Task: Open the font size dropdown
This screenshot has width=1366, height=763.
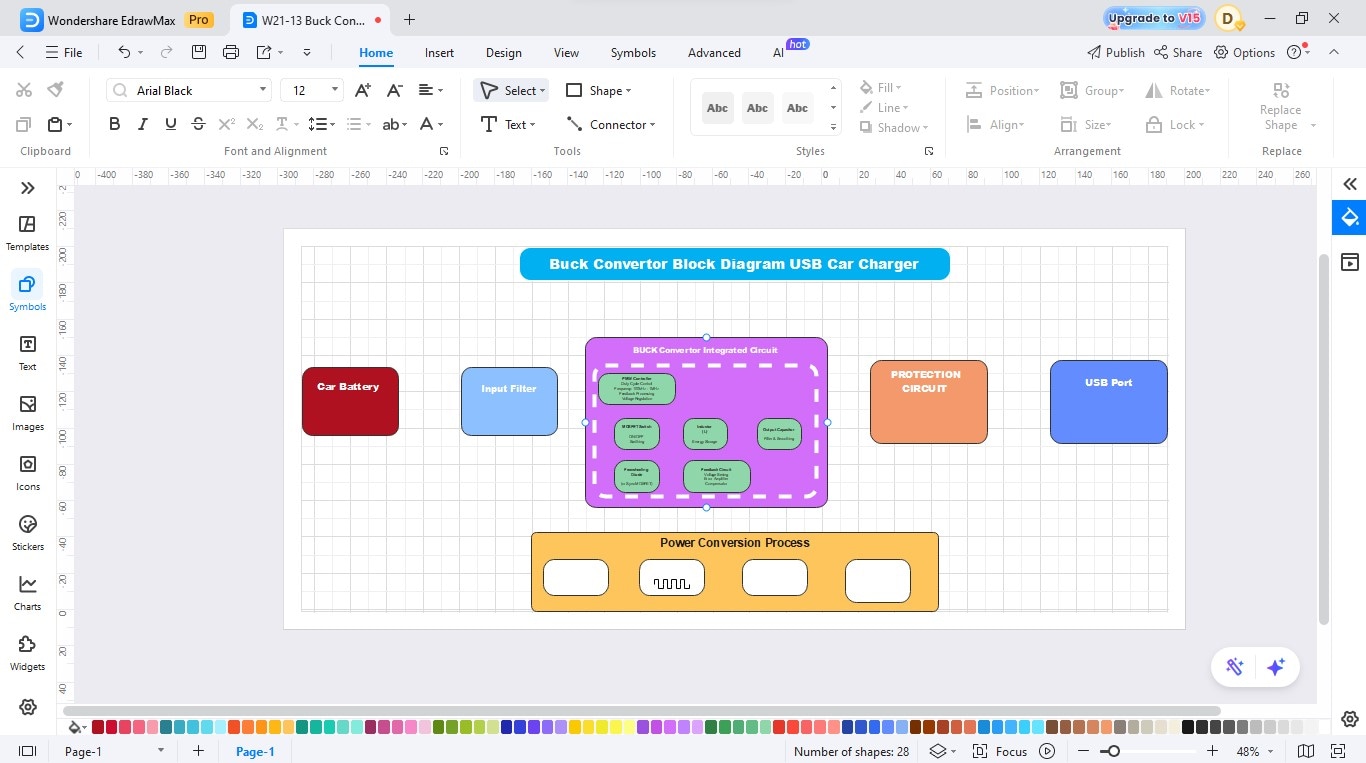Action: tap(335, 90)
